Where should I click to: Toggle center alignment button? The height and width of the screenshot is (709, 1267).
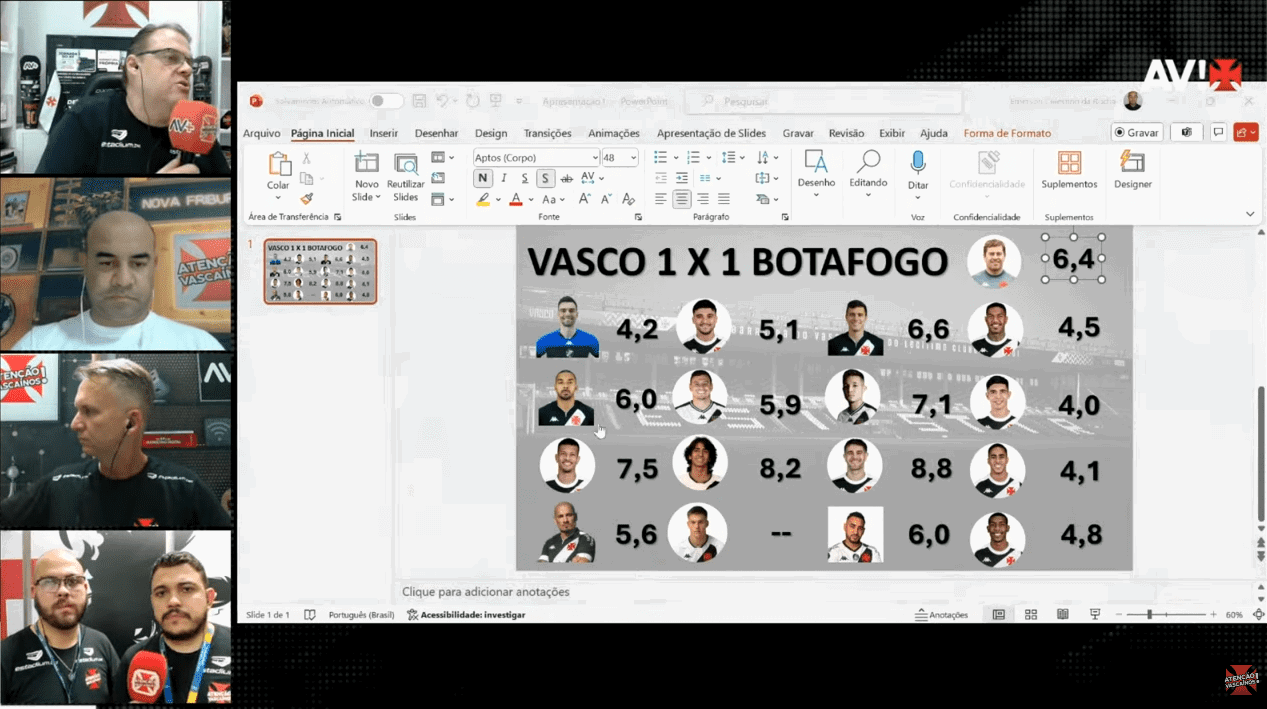tap(682, 199)
